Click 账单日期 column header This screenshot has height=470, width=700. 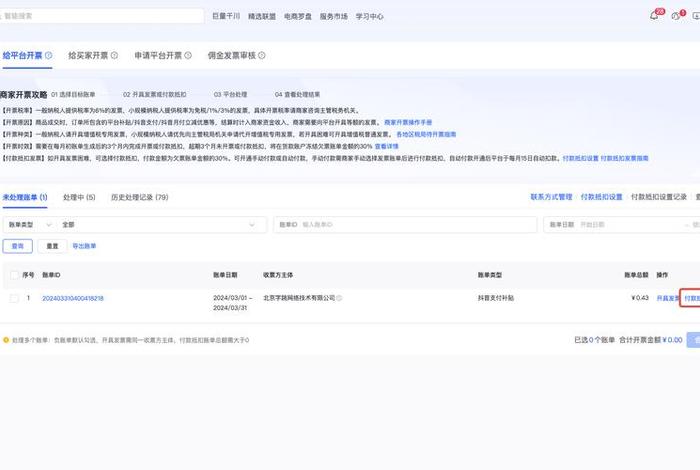225,275
